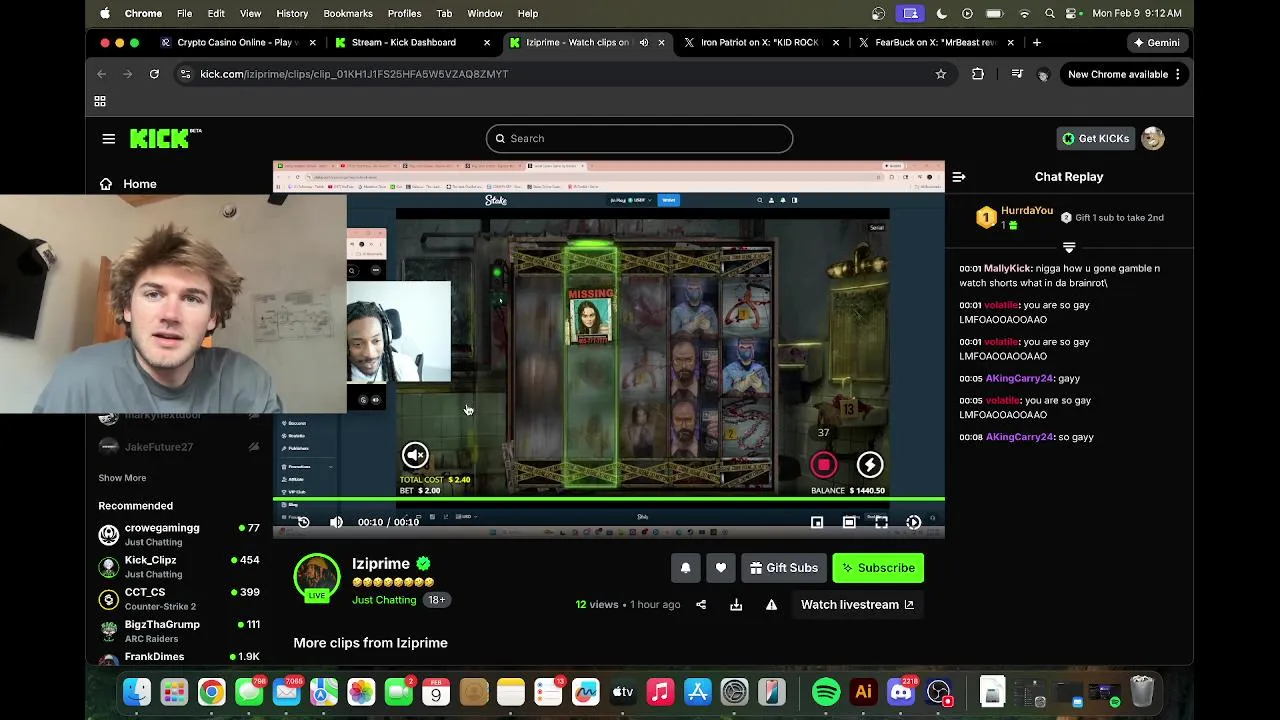
Task: Expand the gift leaderboard chevron in chat
Action: (x=1069, y=246)
